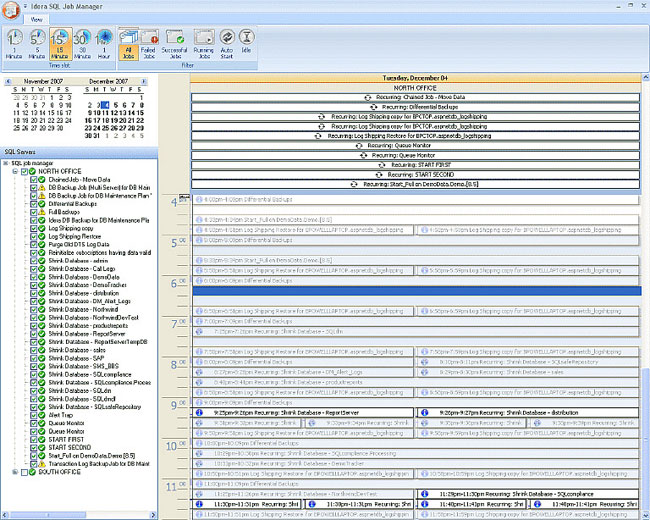
Task: Click warning icon of Full Backups job
Action: coord(41,212)
